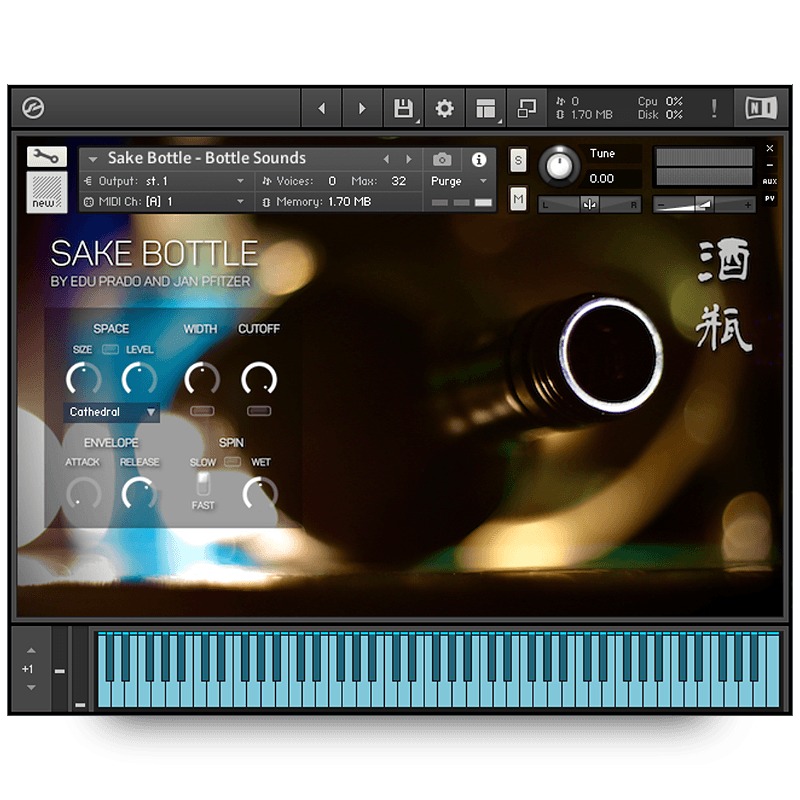Toggle the Spin effect on/off switch
The width and height of the screenshot is (800, 800).
233,462
